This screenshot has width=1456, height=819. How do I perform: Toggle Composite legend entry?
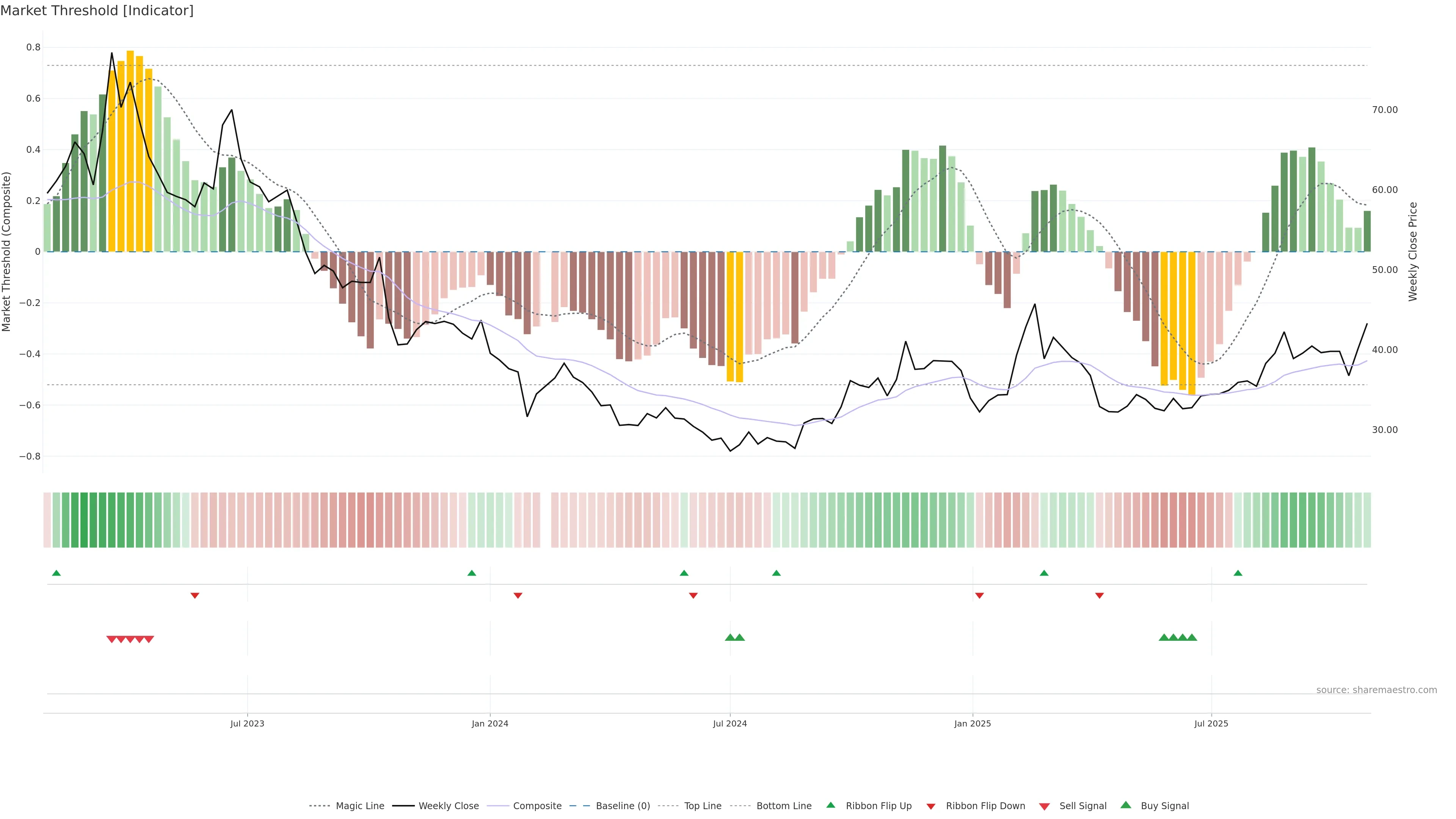537,805
